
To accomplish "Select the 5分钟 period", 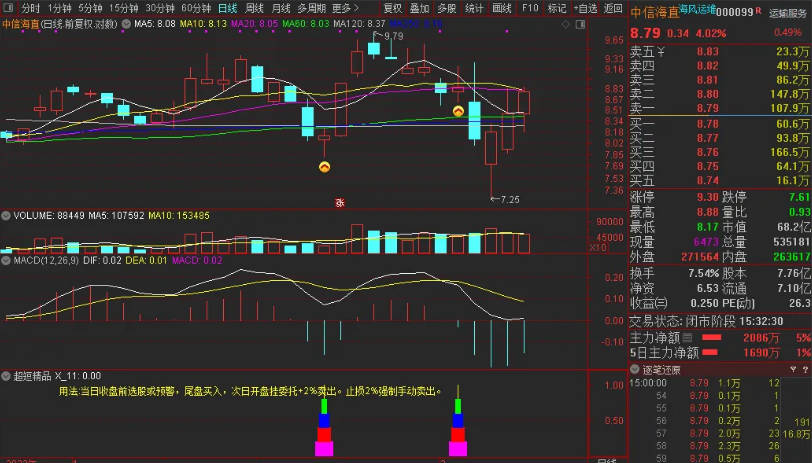I will point(91,8).
